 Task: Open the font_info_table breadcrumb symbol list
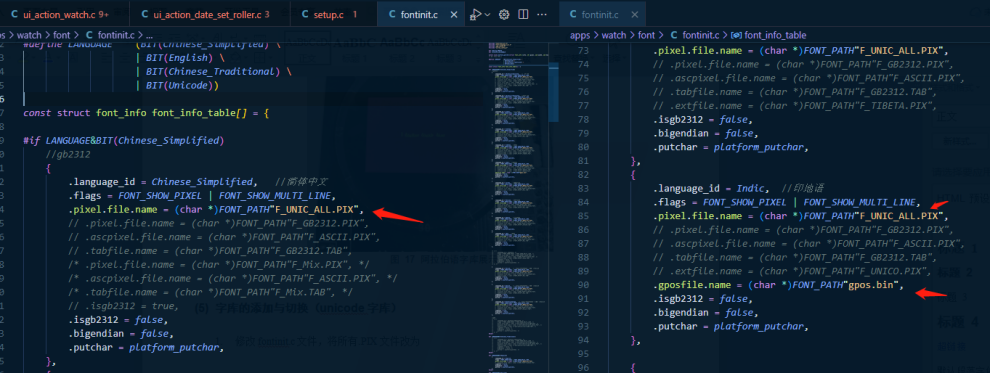click(x=775, y=35)
